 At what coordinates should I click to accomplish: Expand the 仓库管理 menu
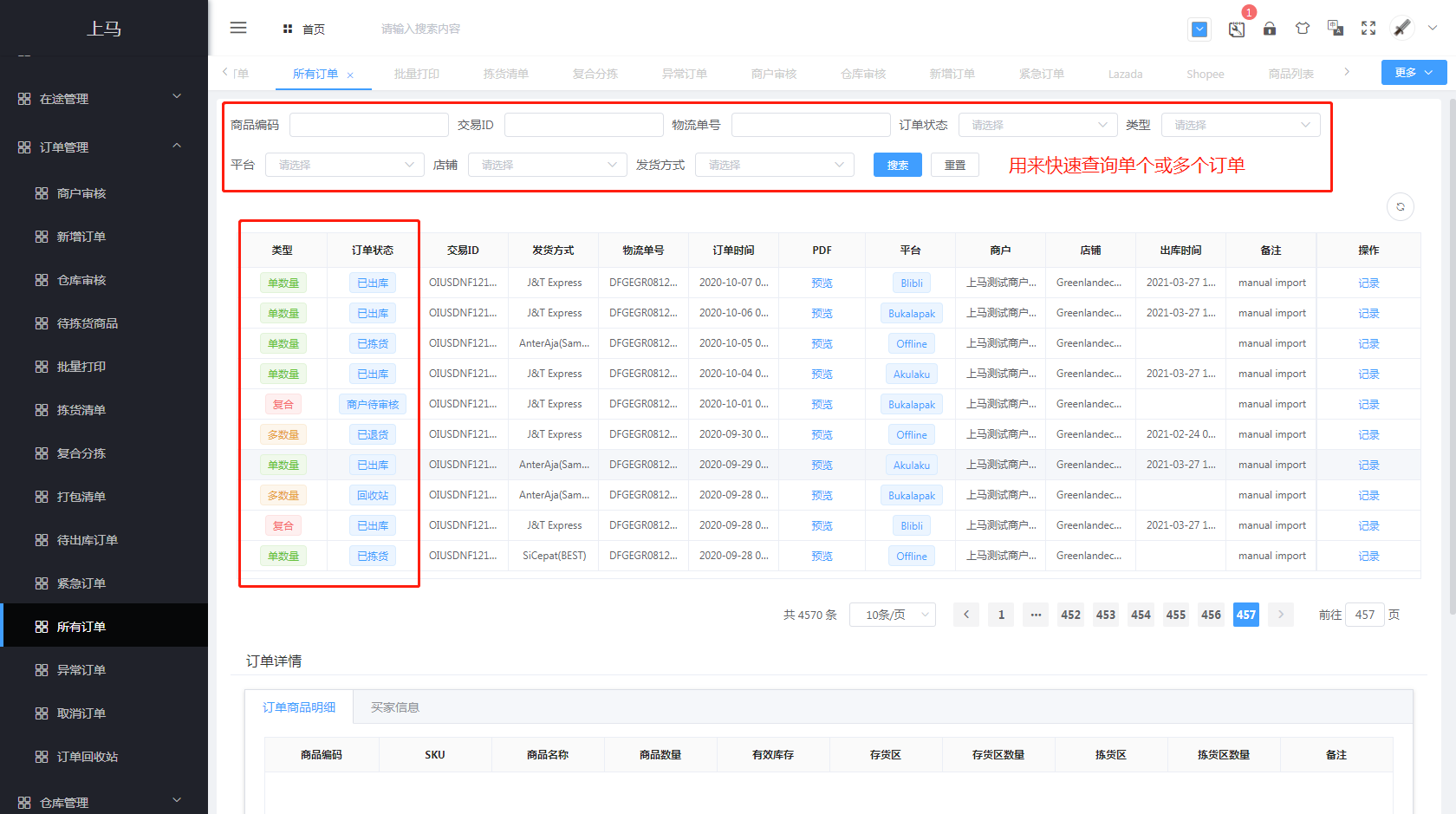click(177, 800)
